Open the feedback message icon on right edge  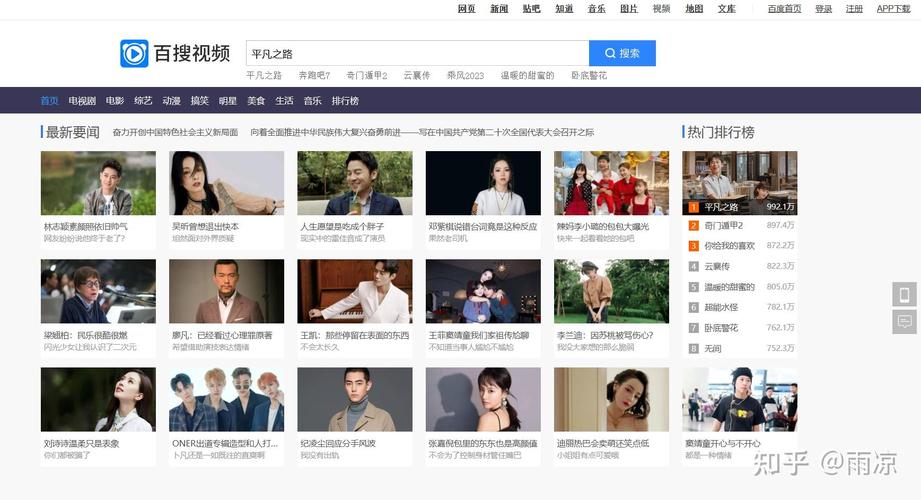[904, 321]
